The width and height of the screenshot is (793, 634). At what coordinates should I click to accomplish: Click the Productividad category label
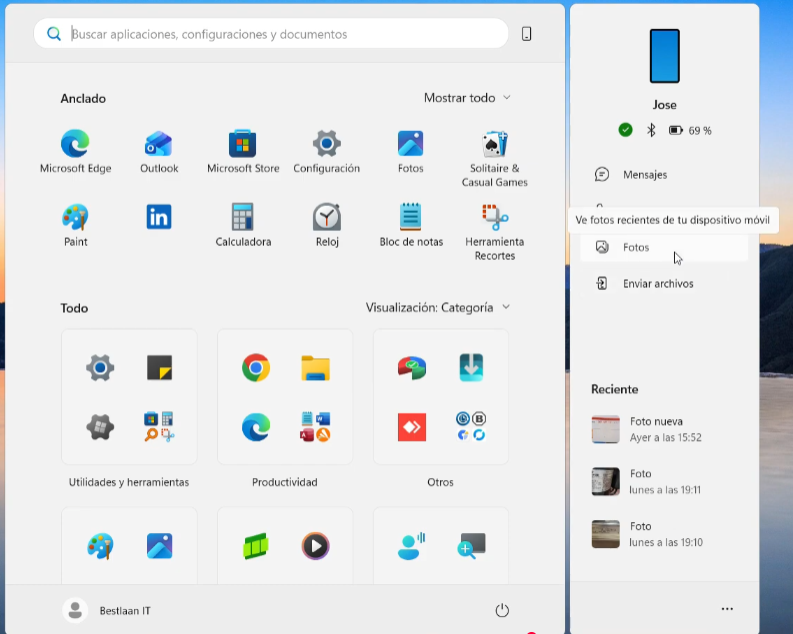(x=285, y=482)
